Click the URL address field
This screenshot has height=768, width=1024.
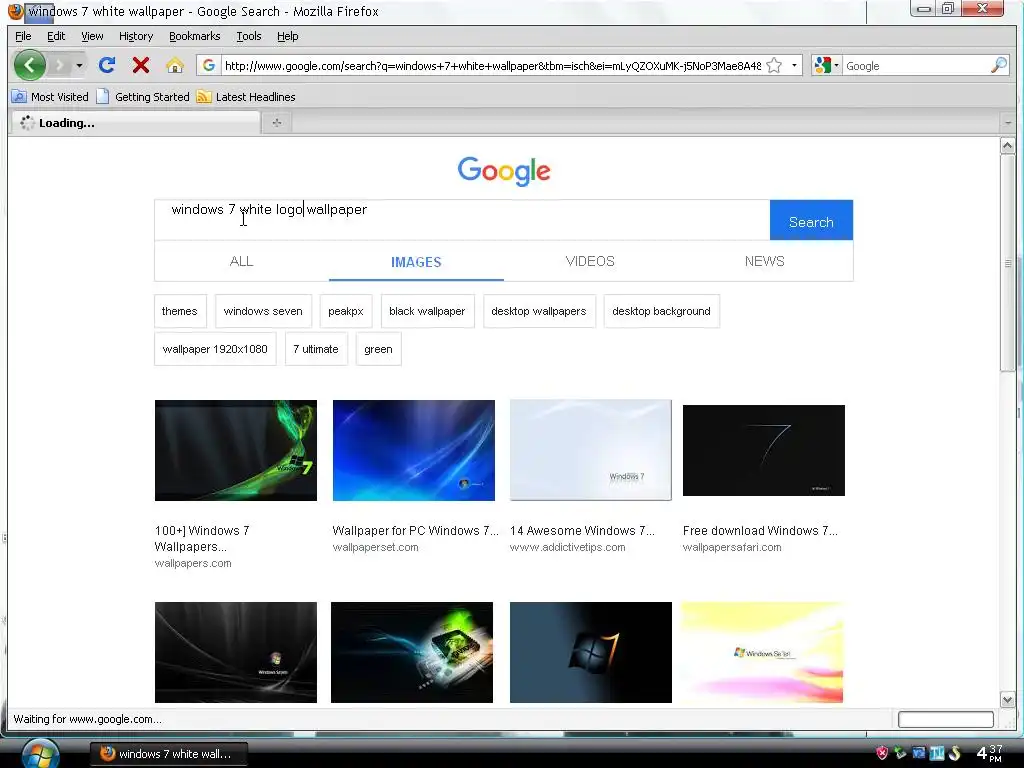coord(492,66)
